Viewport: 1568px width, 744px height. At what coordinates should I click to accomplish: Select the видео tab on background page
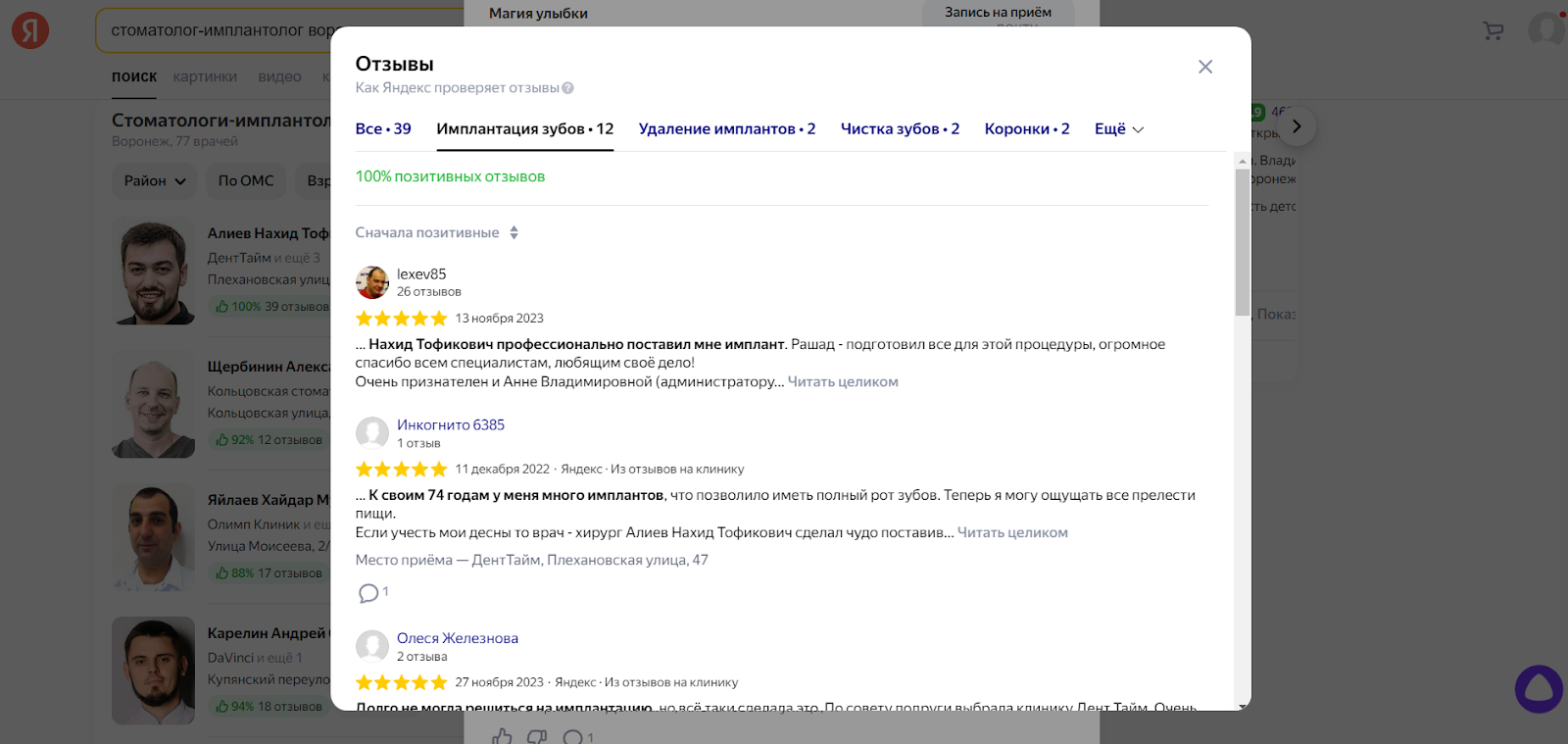click(279, 76)
